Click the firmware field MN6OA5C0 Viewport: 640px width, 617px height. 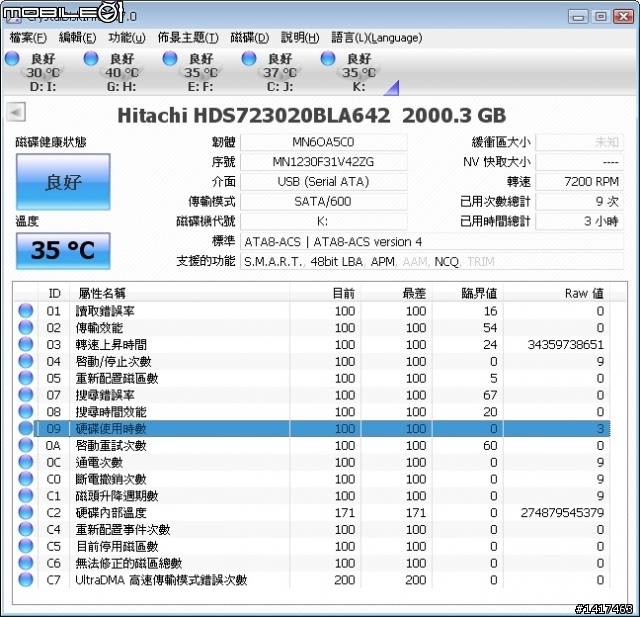click(324, 142)
